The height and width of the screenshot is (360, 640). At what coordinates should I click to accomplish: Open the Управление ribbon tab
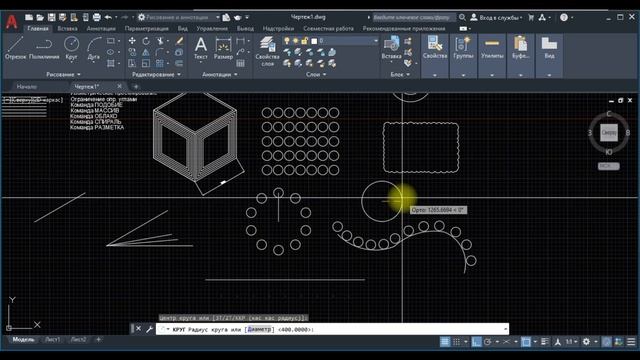pyautogui.click(x=212, y=29)
